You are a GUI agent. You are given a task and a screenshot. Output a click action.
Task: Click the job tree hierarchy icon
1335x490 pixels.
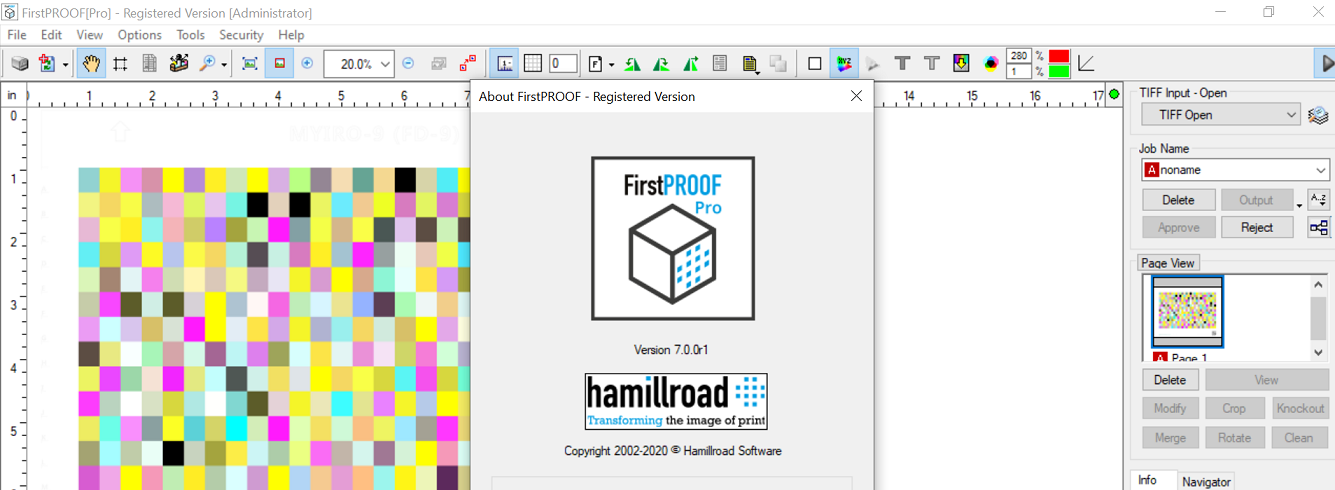pyautogui.click(x=1319, y=227)
